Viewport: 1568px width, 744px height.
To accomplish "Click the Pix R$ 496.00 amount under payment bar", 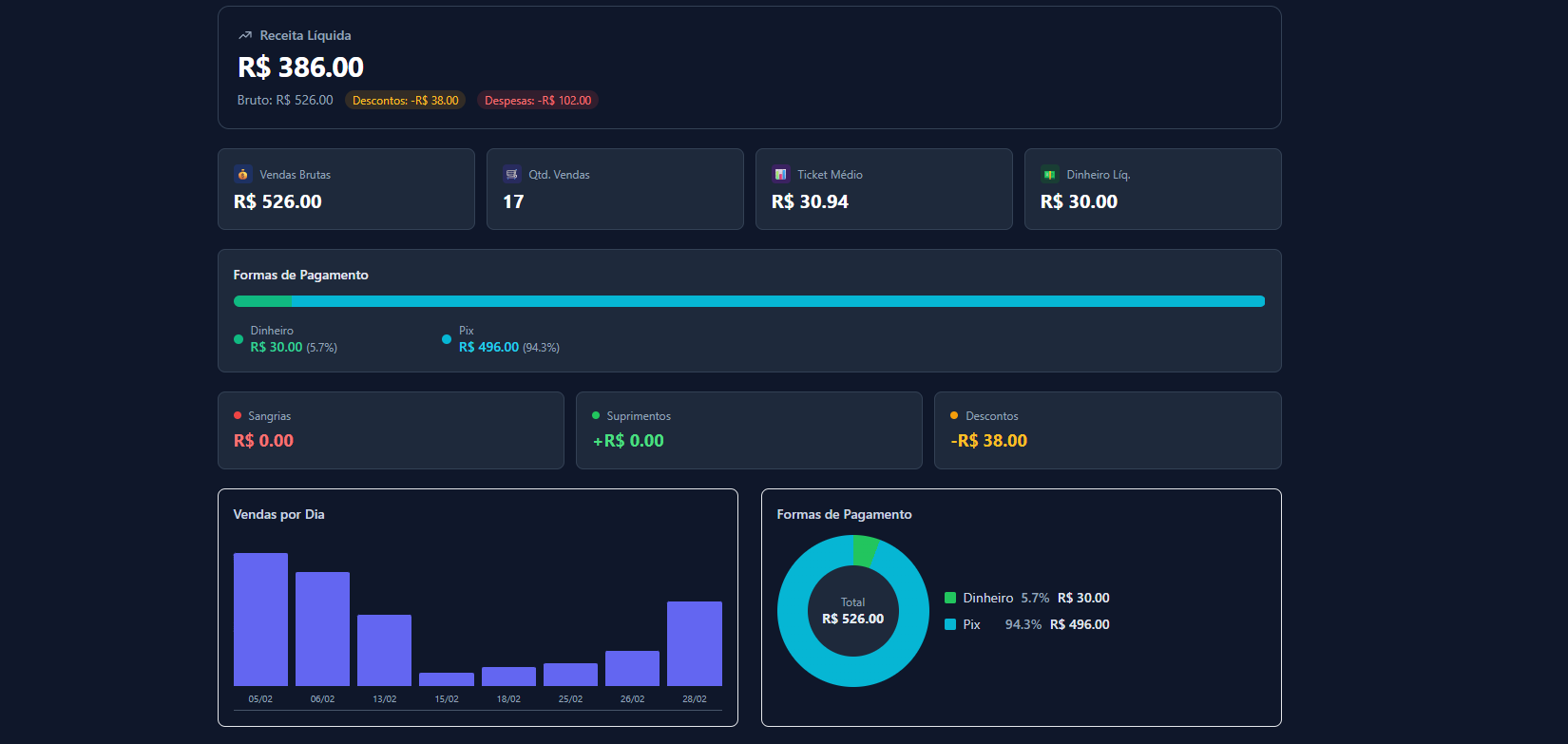I will (x=488, y=348).
